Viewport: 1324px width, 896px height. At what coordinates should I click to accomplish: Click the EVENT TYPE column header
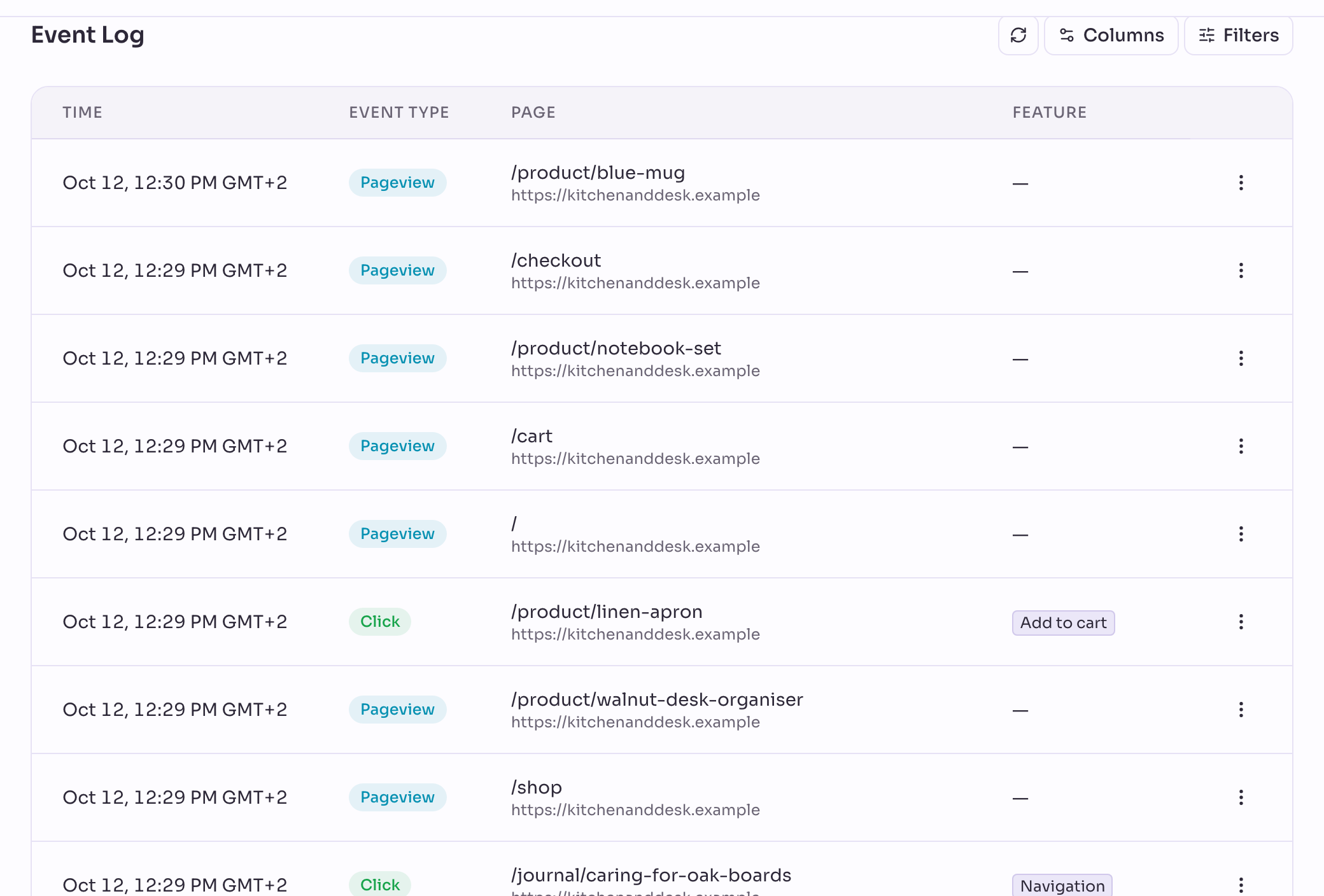point(398,113)
